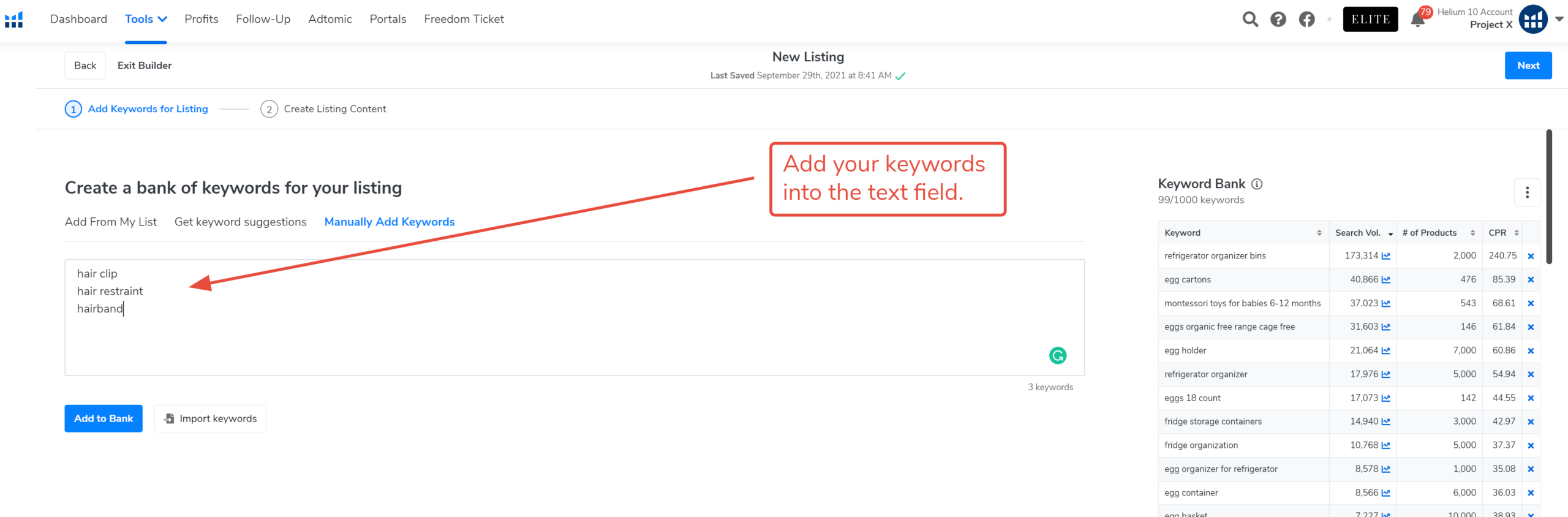This screenshot has width=1568, height=517.
Task: Sort Keyword Bank by CPR column
Action: tap(1503, 233)
